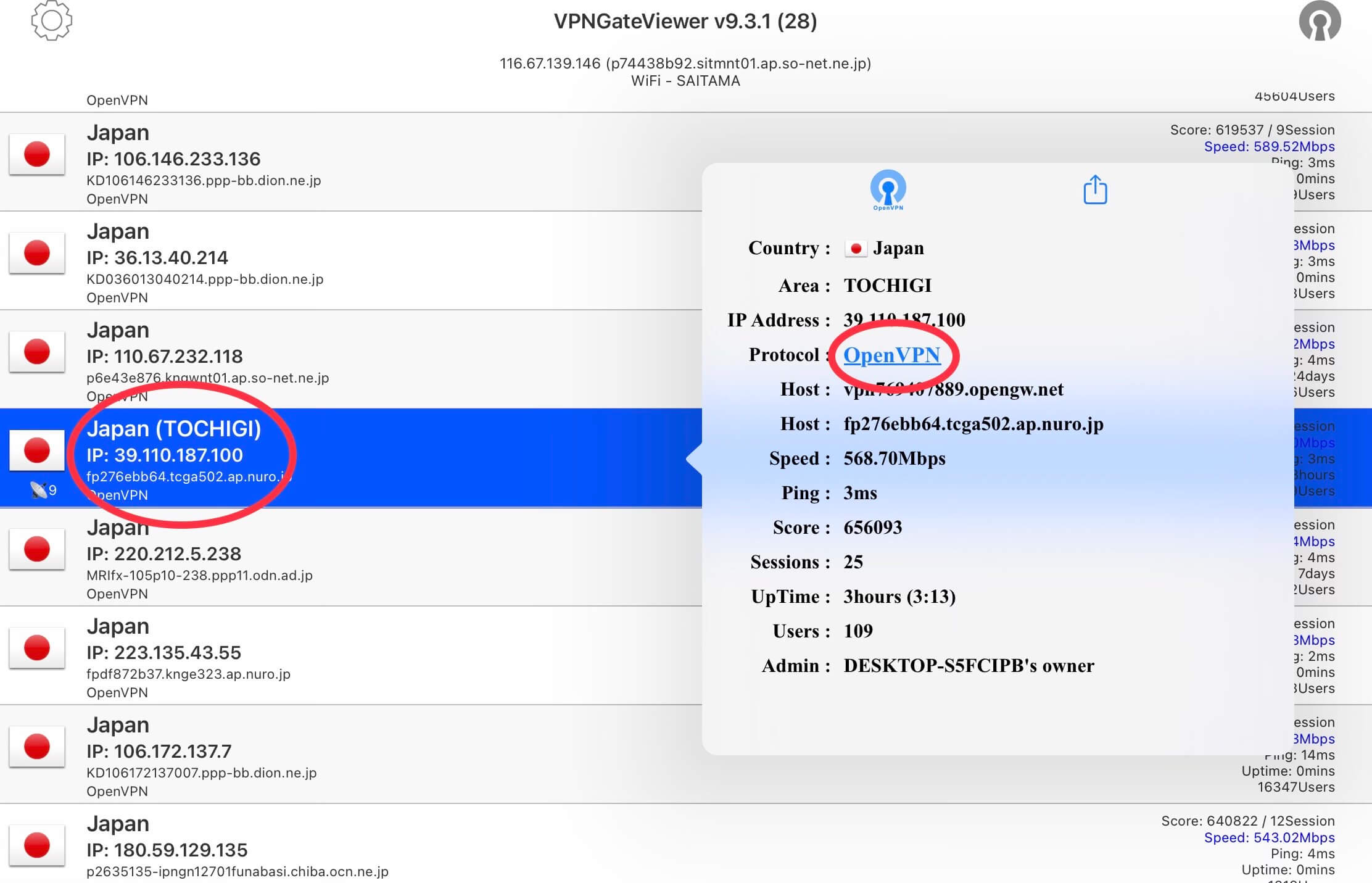Tap admin DESKTOP-S5FCIPB's owner text
Image resolution: width=1372 pixels, height=883 pixels.
coord(969,666)
